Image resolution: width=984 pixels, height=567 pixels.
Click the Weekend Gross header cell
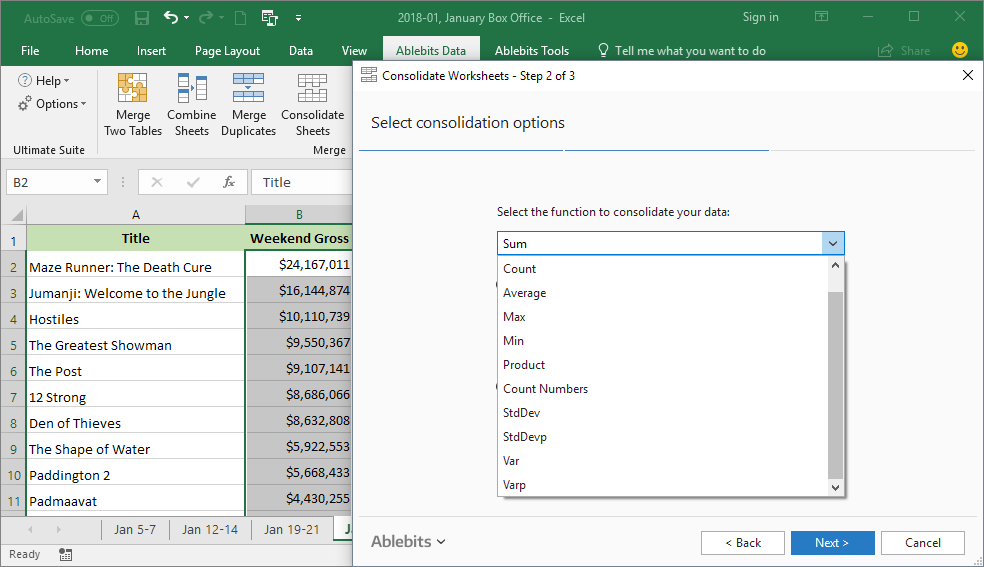coord(299,238)
